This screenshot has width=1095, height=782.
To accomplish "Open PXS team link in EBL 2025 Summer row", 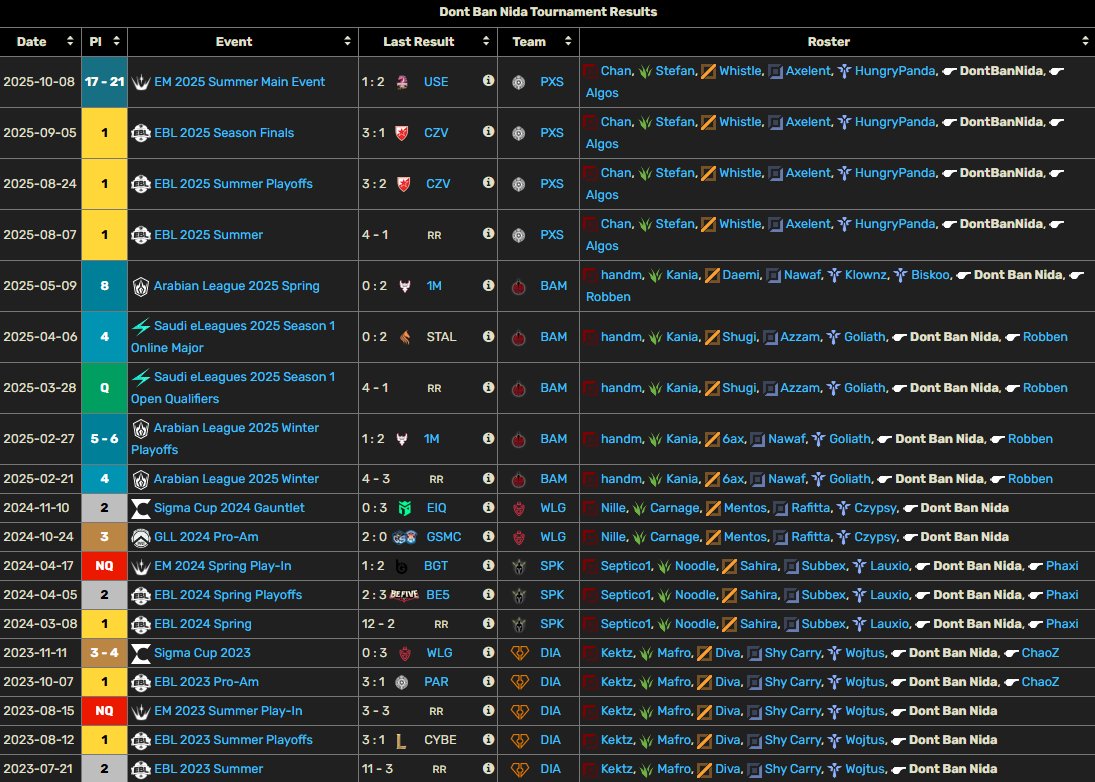I will [552, 235].
